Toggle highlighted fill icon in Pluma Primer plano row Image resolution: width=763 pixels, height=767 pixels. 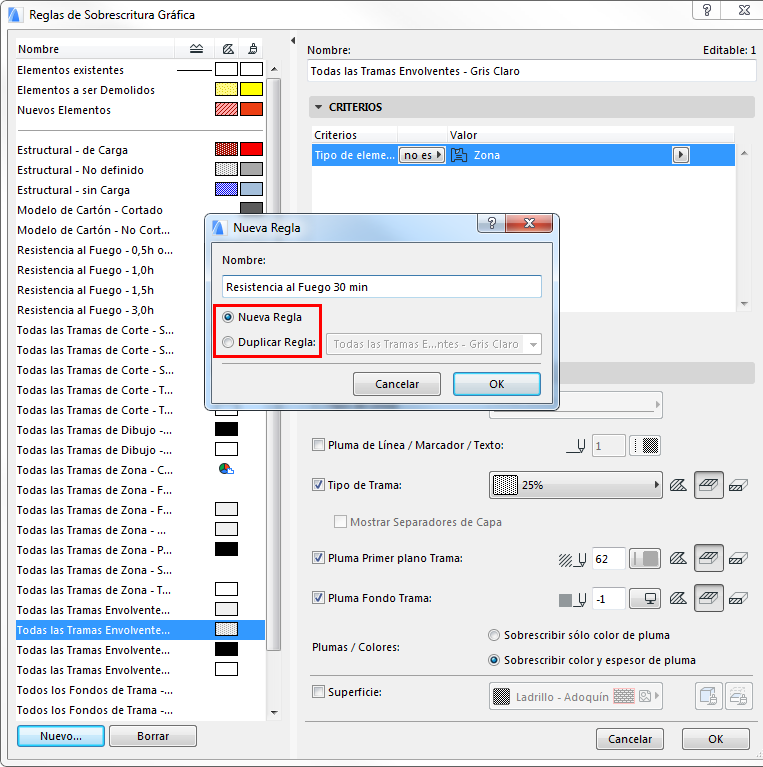coord(708,559)
